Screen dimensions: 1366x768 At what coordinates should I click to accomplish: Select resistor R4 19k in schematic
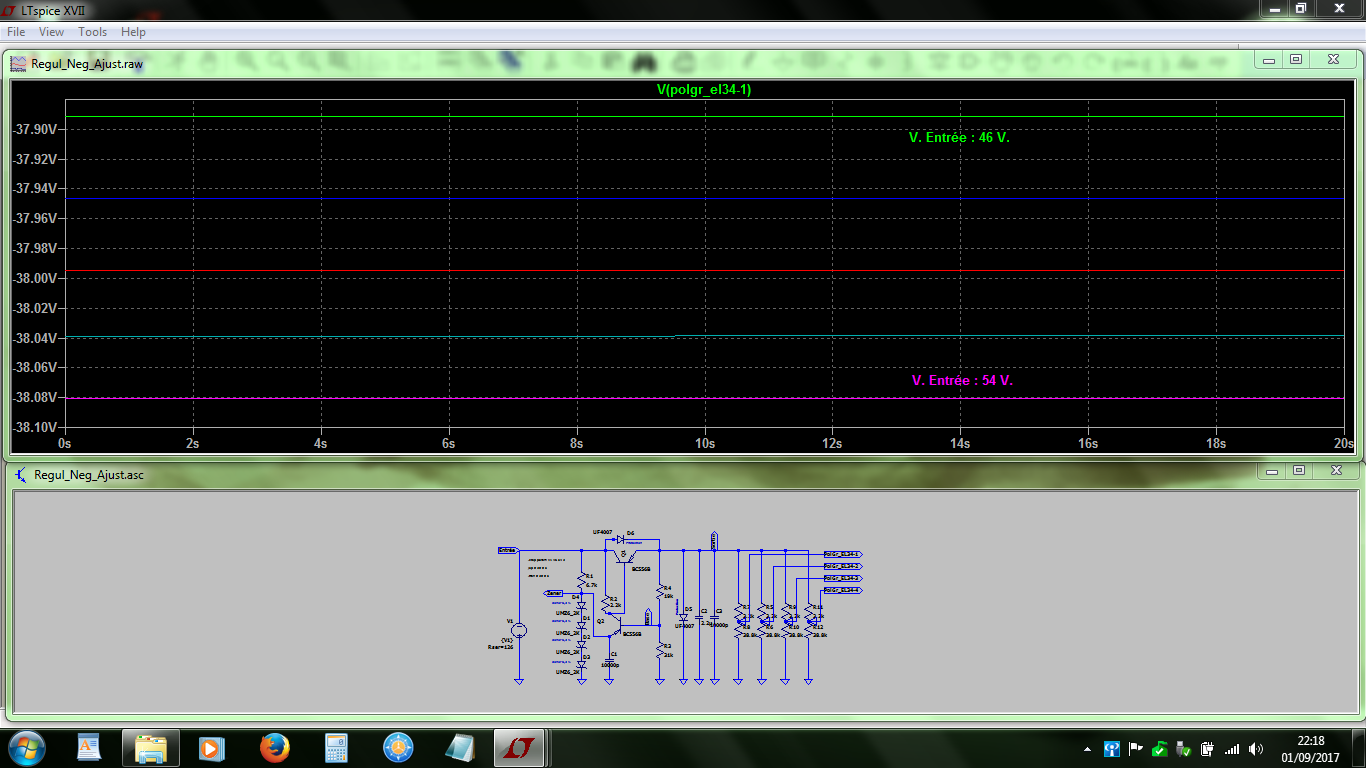660,590
